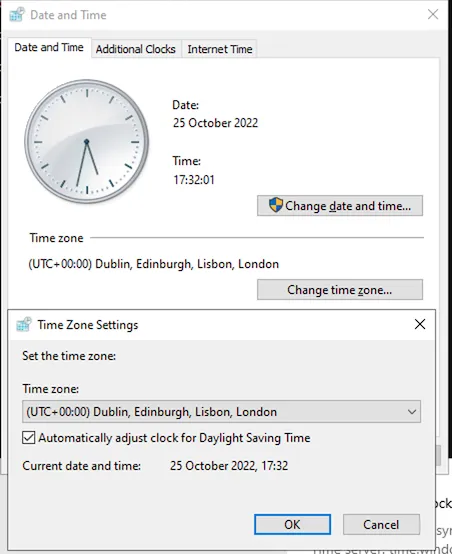Close the Date and Time window
This screenshot has height=554, width=452.
click(433, 14)
